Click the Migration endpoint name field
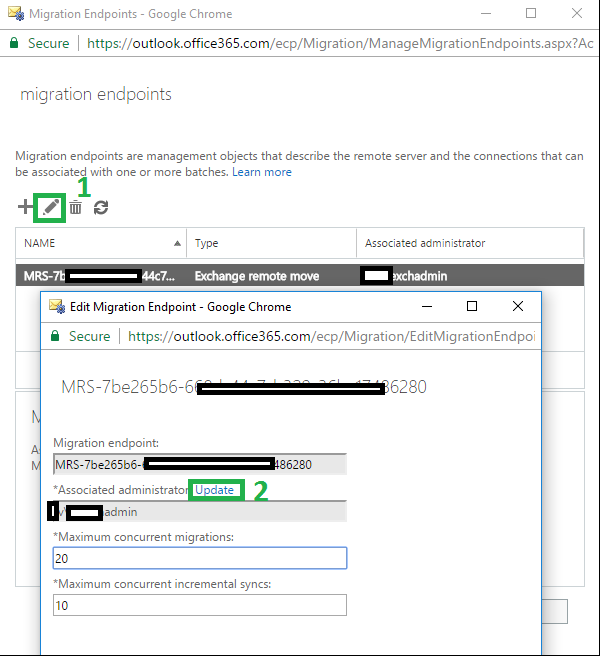 tap(200, 464)
